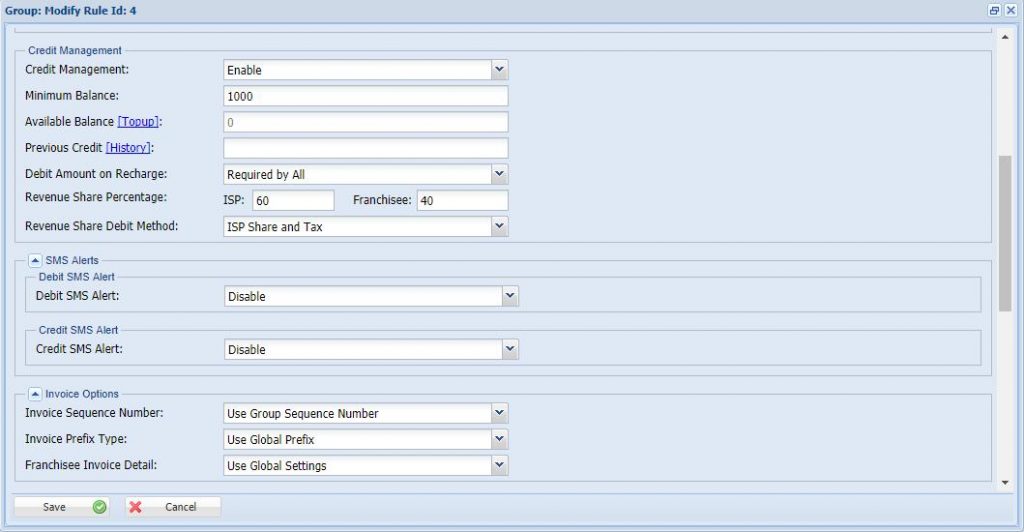Expand the Invoice Sequence Number dropdown
This screenshot has height=532, width=1024.
[500, 413]
